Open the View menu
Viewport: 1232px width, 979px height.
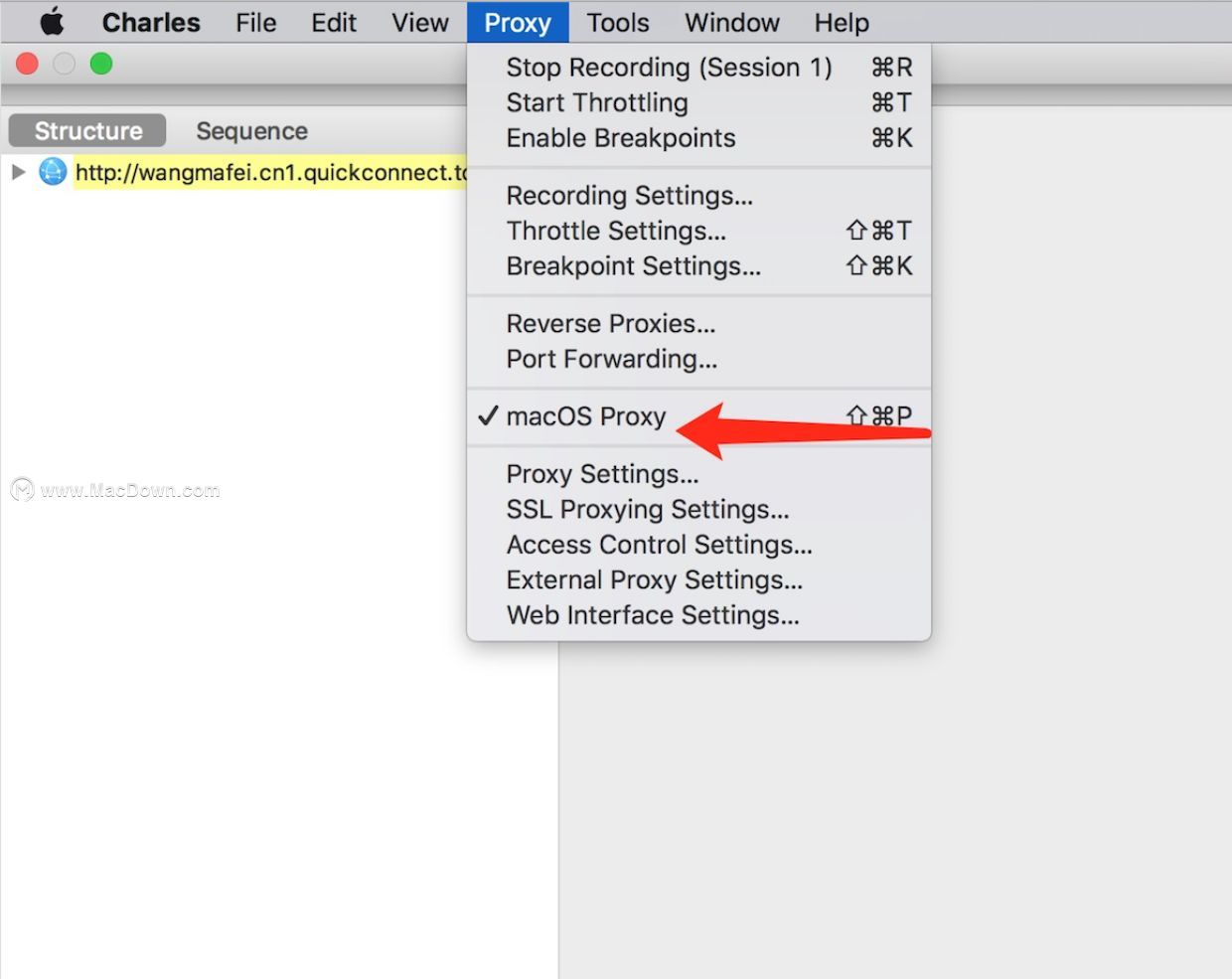[x=420, y=22]
